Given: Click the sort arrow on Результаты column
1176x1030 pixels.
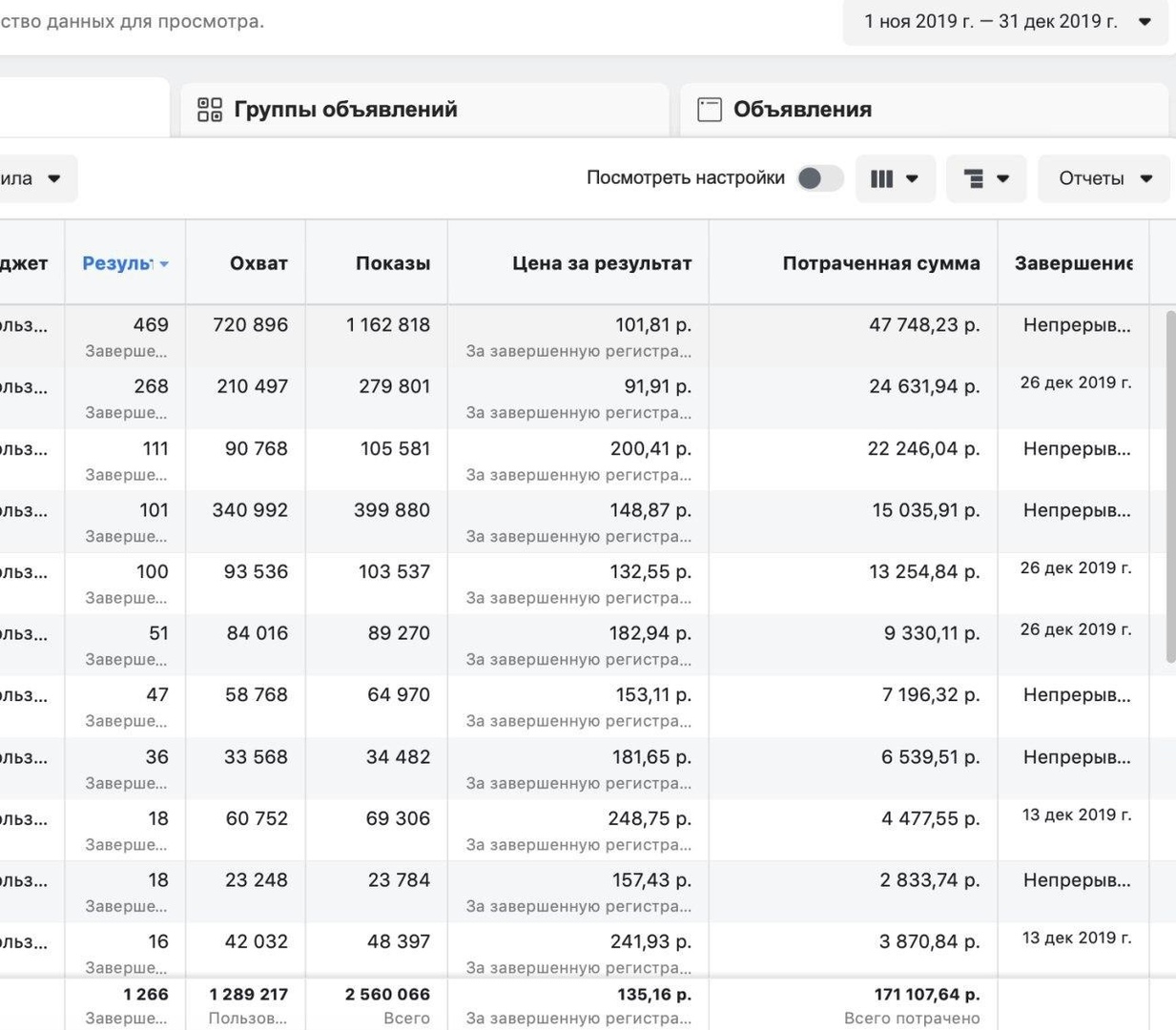Looking at the screenshot, I should (x=164, y=264).
